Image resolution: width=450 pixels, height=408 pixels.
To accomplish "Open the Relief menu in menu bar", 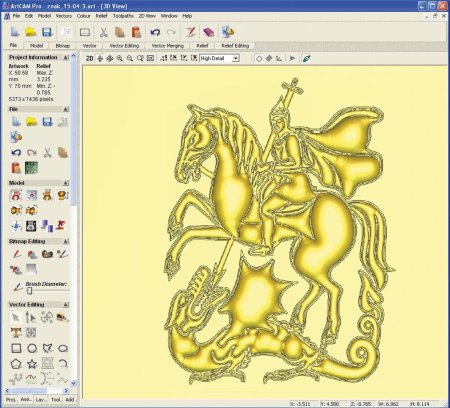I will [x=101, y=16].
